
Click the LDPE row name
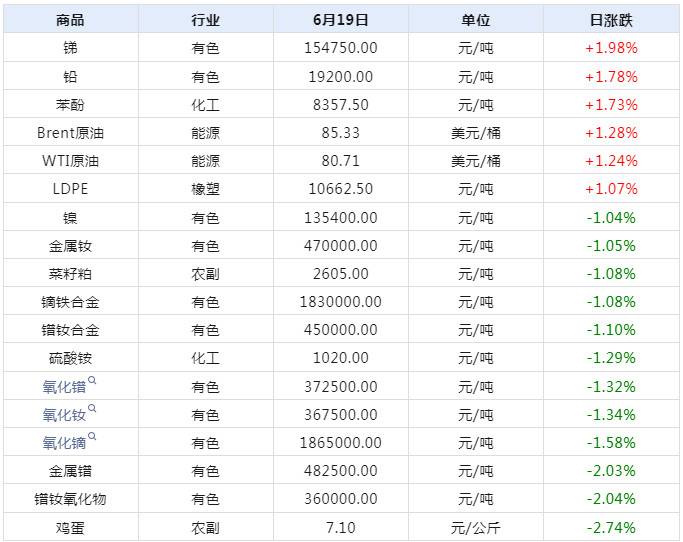70,189
